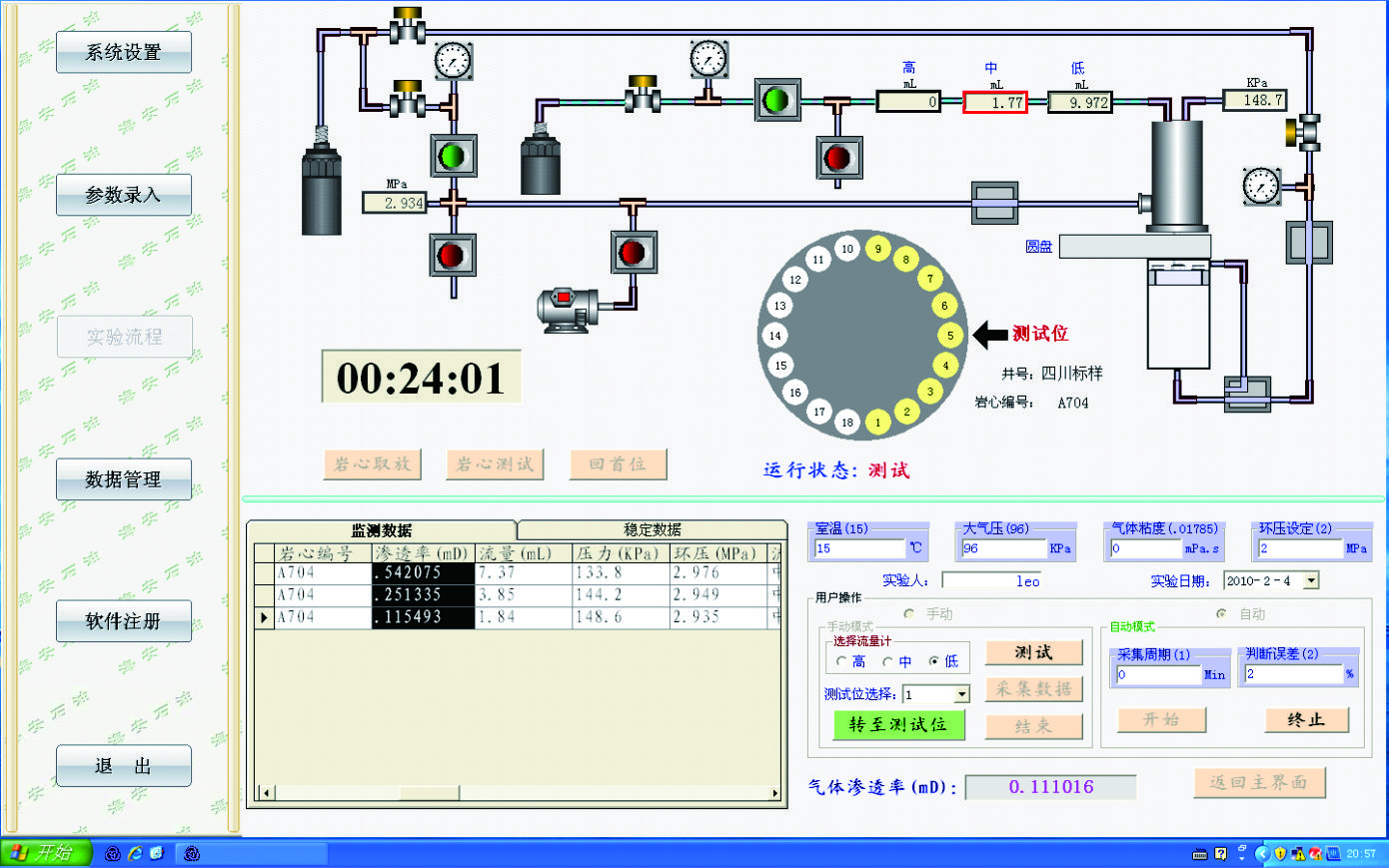Choose the 中 flowmeter option

coord(887,661)
